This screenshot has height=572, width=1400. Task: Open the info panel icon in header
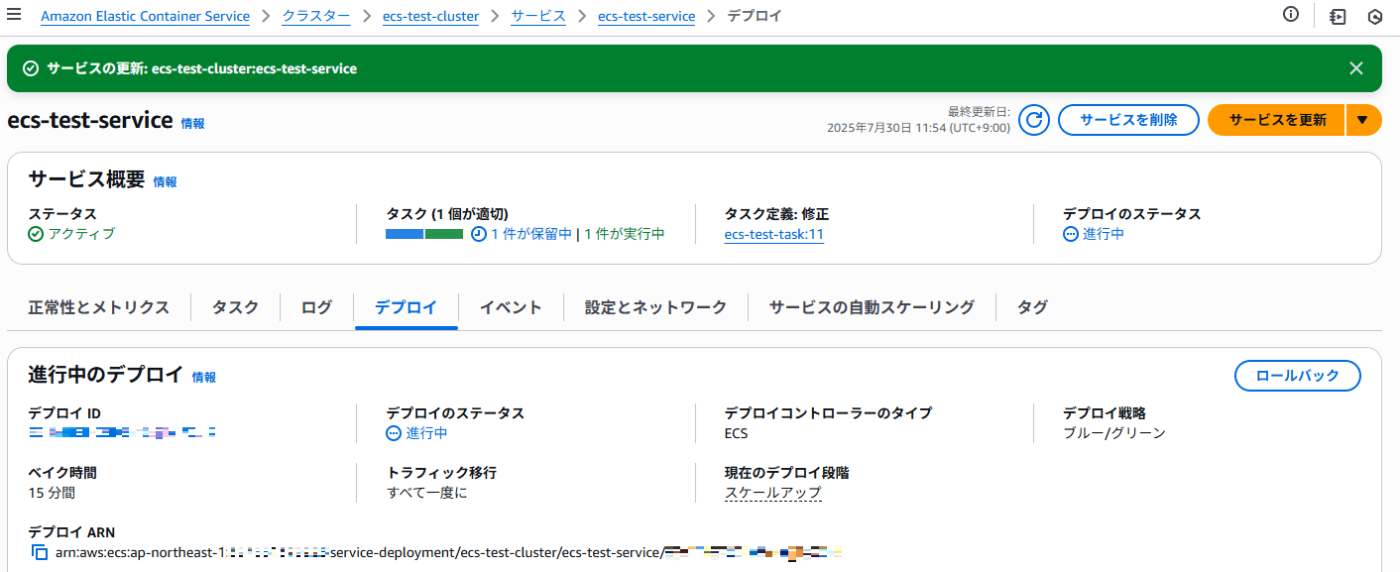click(x=1291, y=14)
